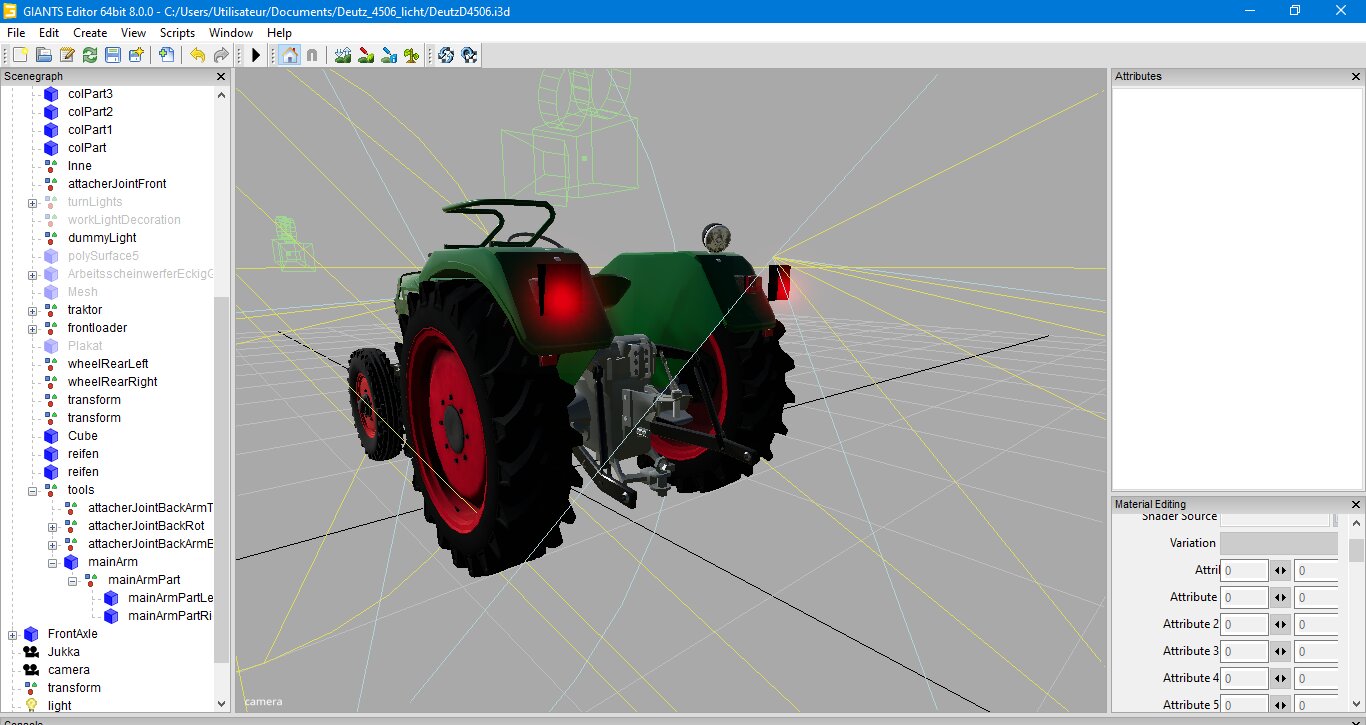Select the polySurface5 node
This screenshot has height=725, width=1366.
(103, 256)
